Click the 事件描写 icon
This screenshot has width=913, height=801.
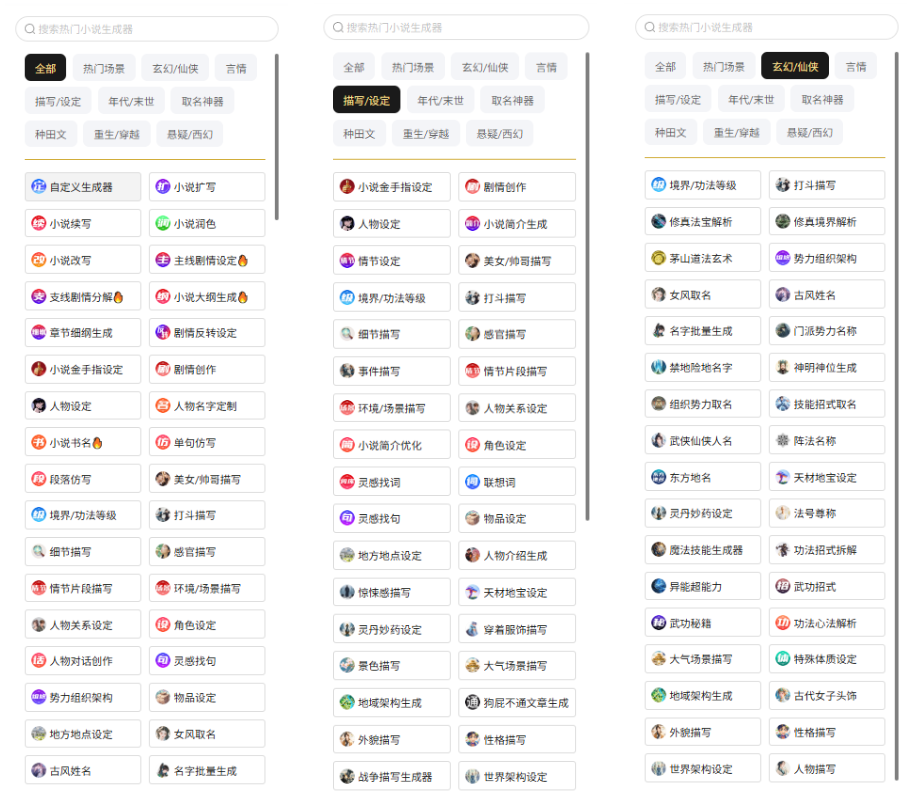(x=347, y=371)
